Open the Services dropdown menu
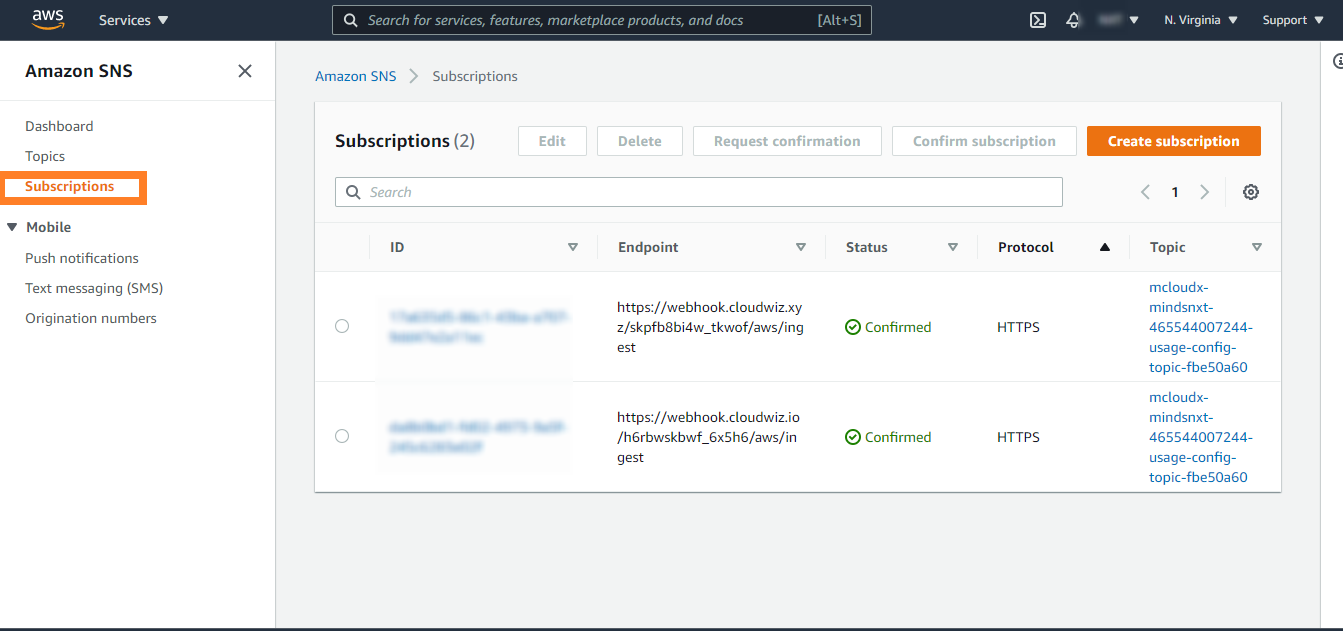The image size is (1343, 631). point(134,20)
